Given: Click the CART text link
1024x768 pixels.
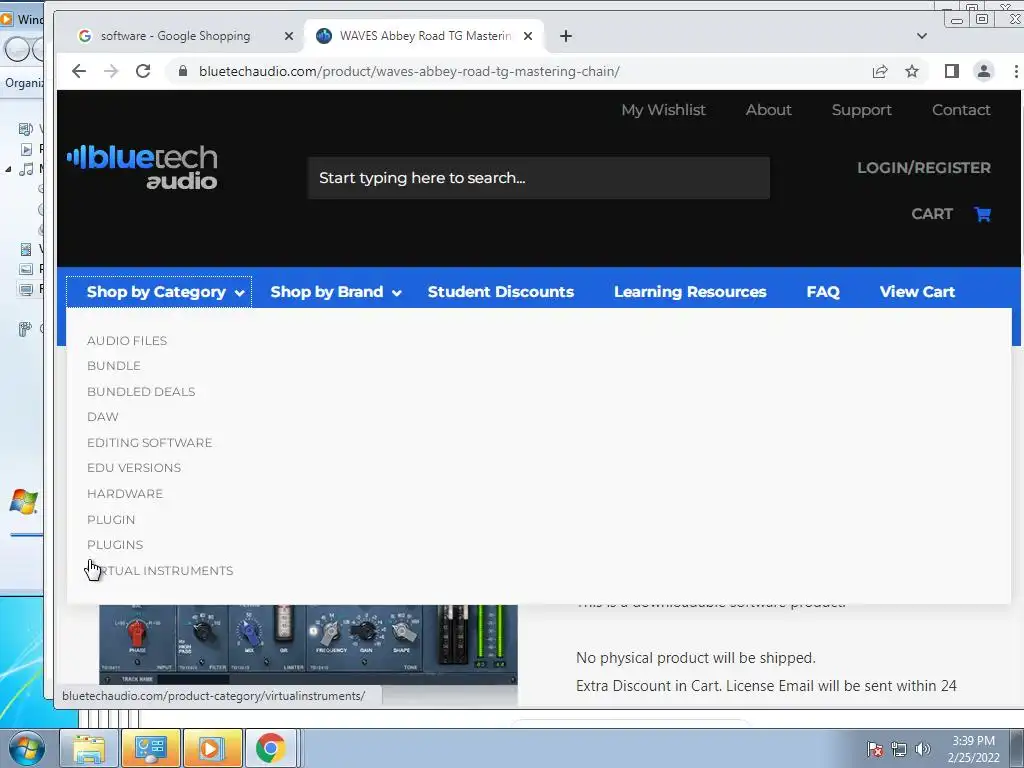Looking at the screenshot, I should point(932,214).
